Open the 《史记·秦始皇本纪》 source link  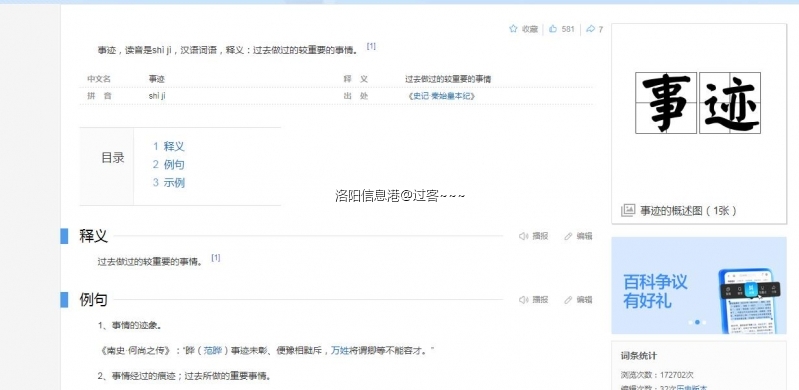click(x=441, y=96)
